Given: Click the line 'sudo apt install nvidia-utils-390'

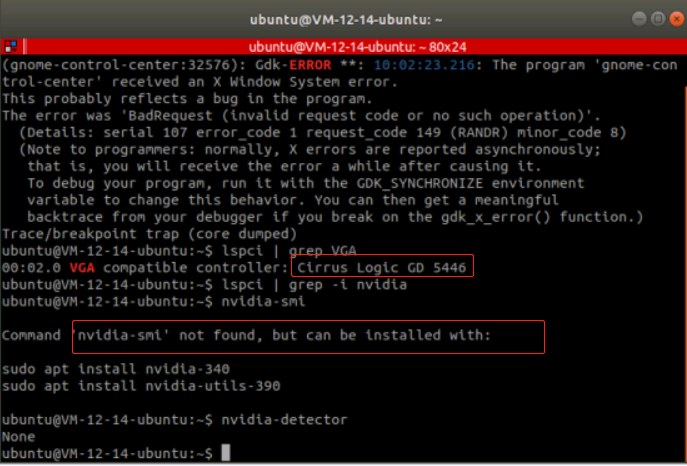Looking at the screenshot, I should [x=141, y=386].
